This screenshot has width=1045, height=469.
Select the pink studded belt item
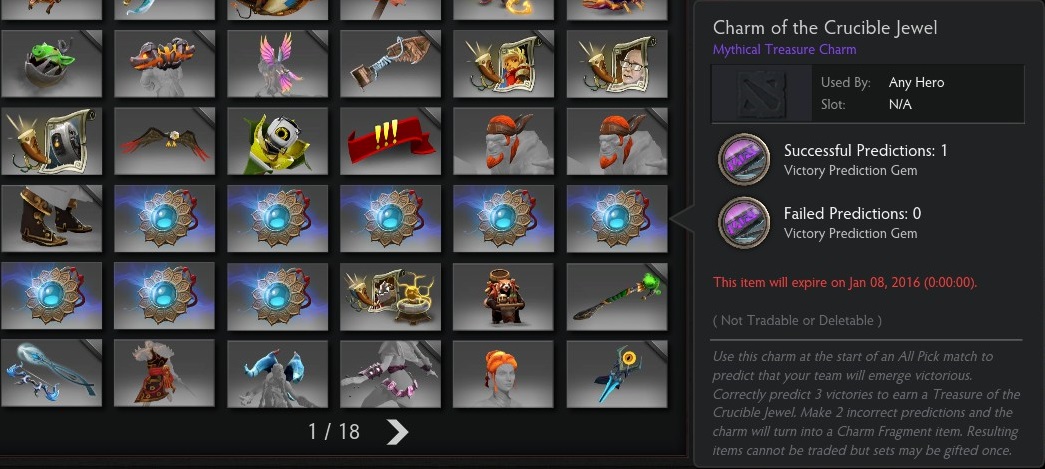pyautogui.click(x=391, y=373)
